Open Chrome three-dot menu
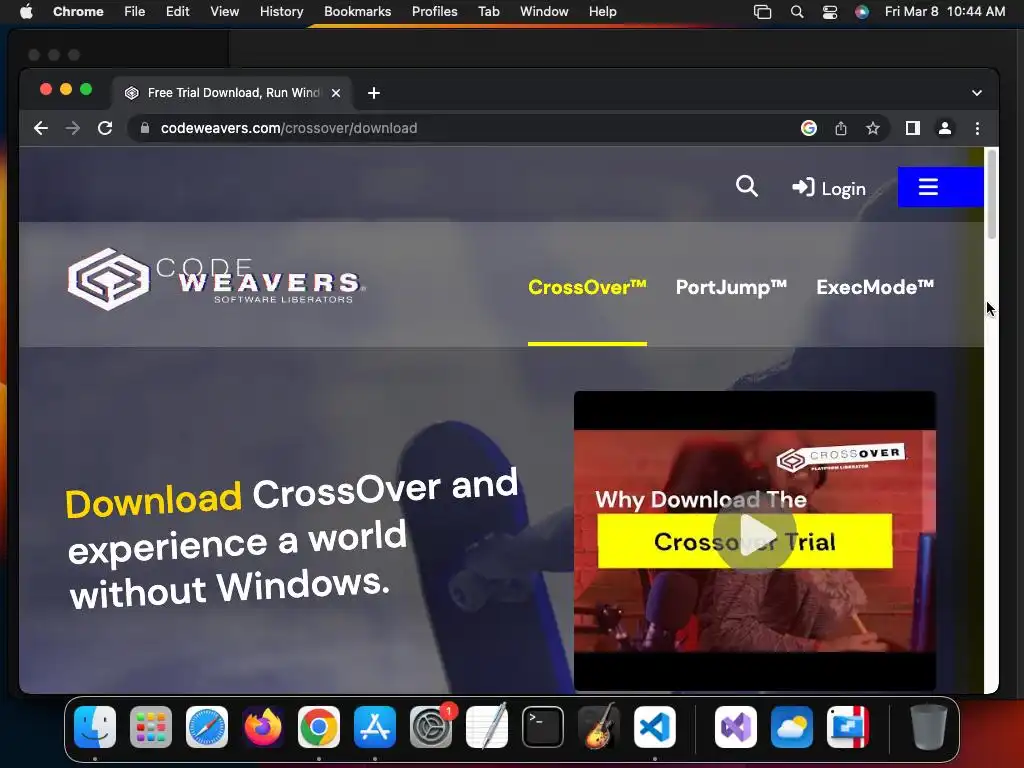 pos(977,128)
